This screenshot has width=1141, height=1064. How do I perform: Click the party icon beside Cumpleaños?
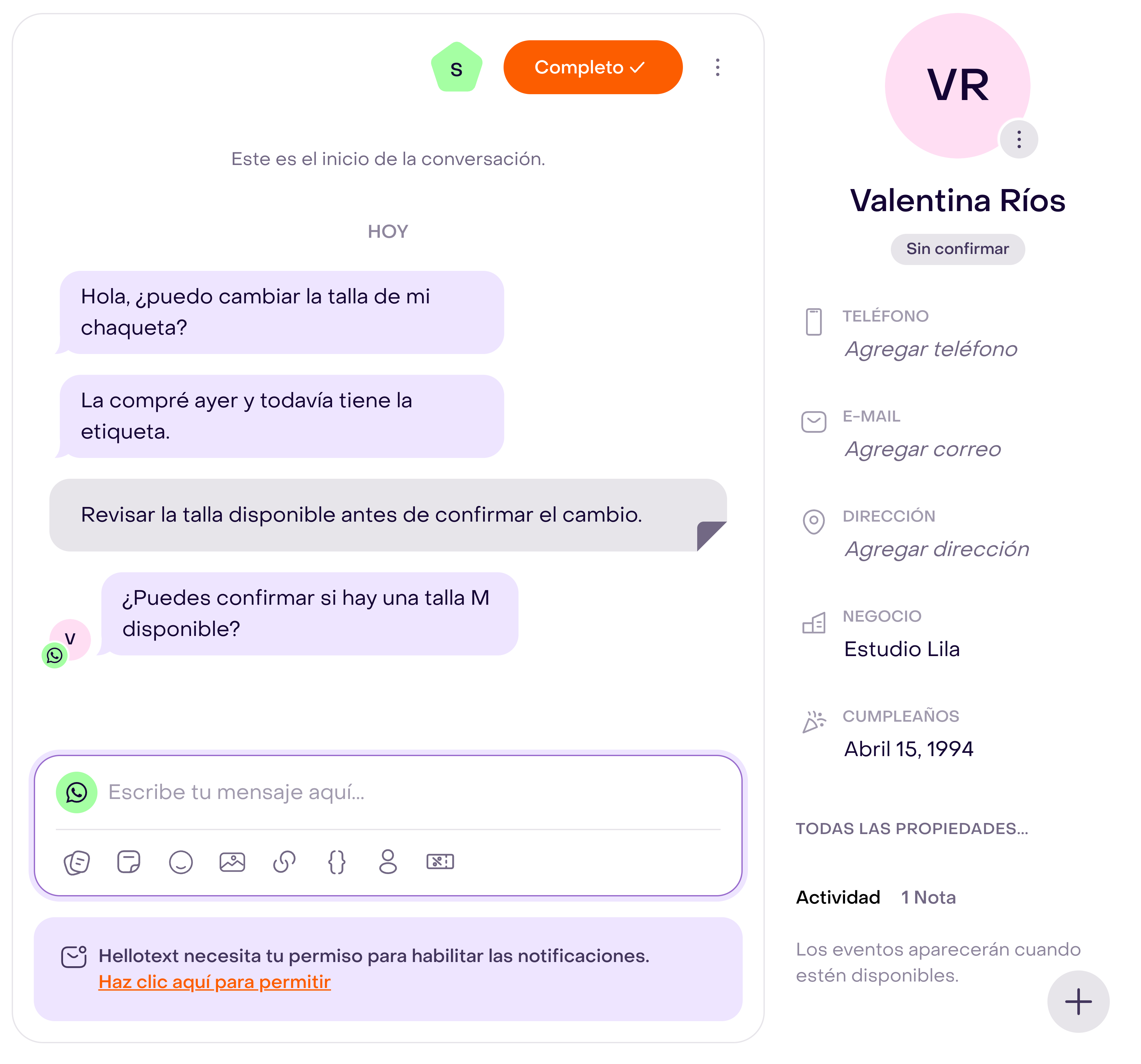[x=814, y=722]
